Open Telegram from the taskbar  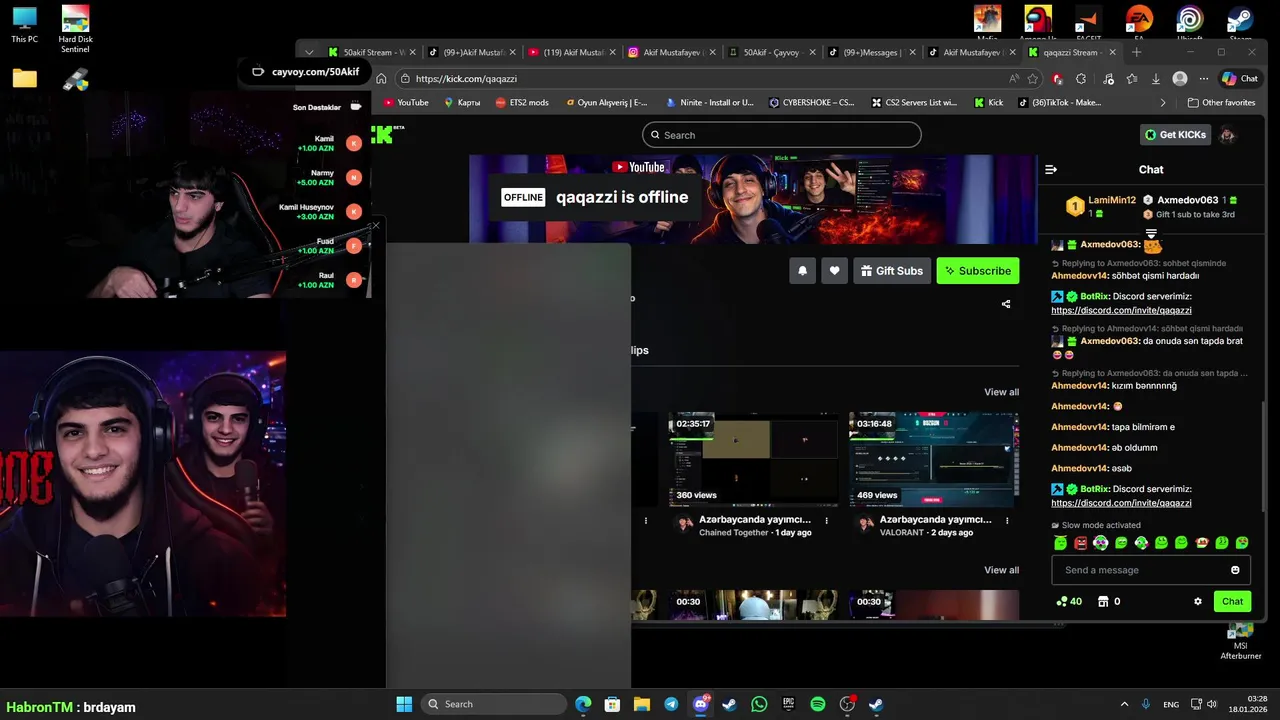point(671,704)
